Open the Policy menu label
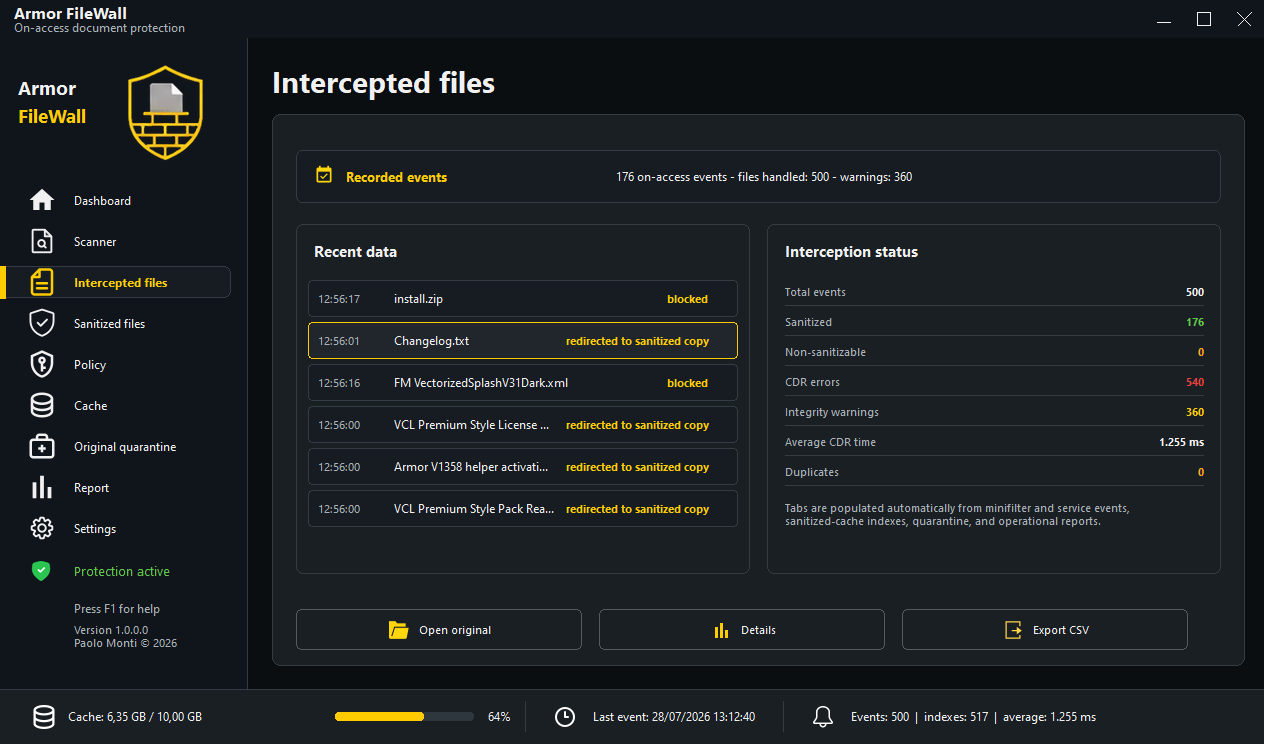1264x744 pixels. pos(90,365)
